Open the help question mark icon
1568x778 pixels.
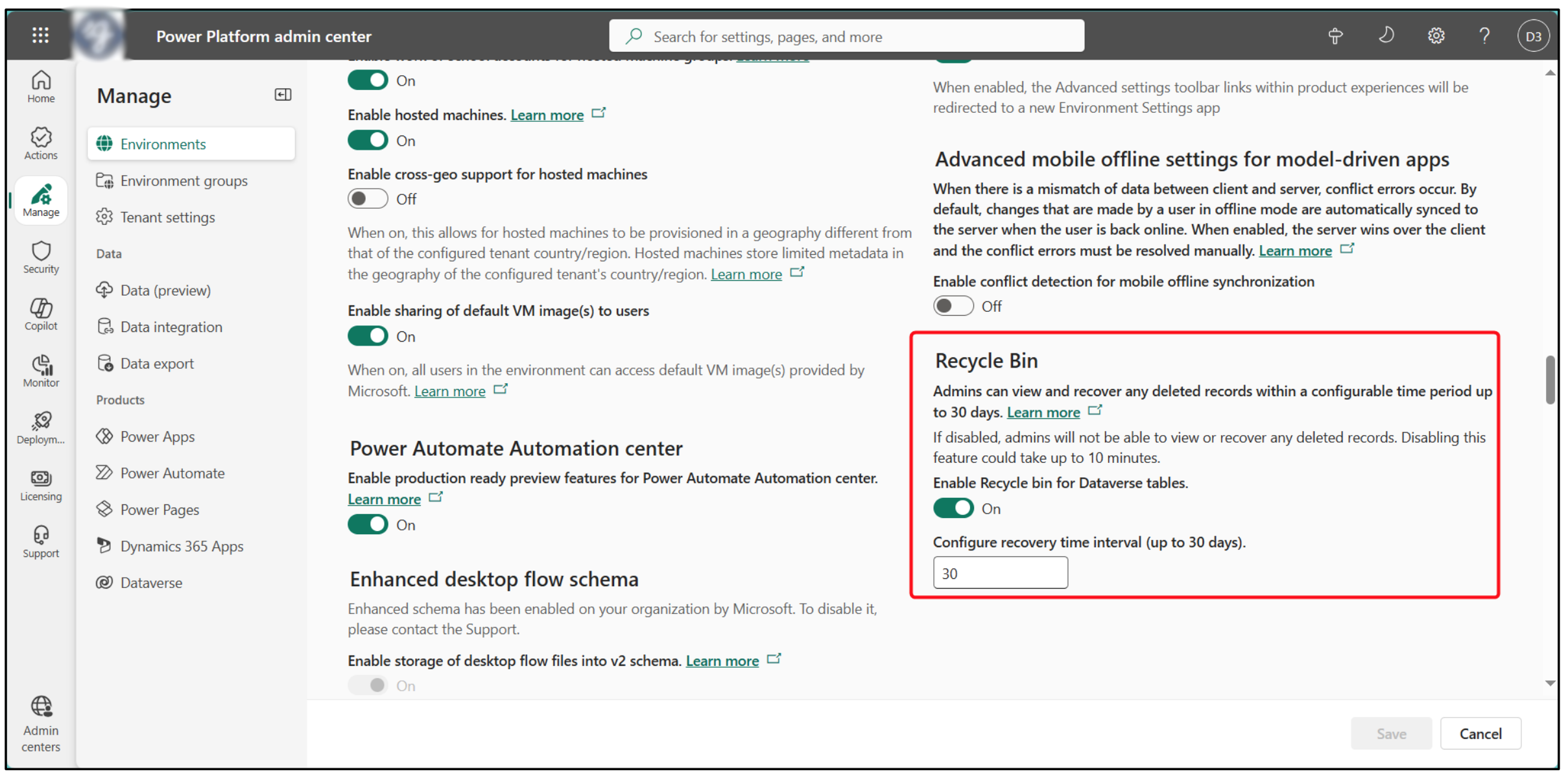pyautogui.click(x=1484, y=36)
